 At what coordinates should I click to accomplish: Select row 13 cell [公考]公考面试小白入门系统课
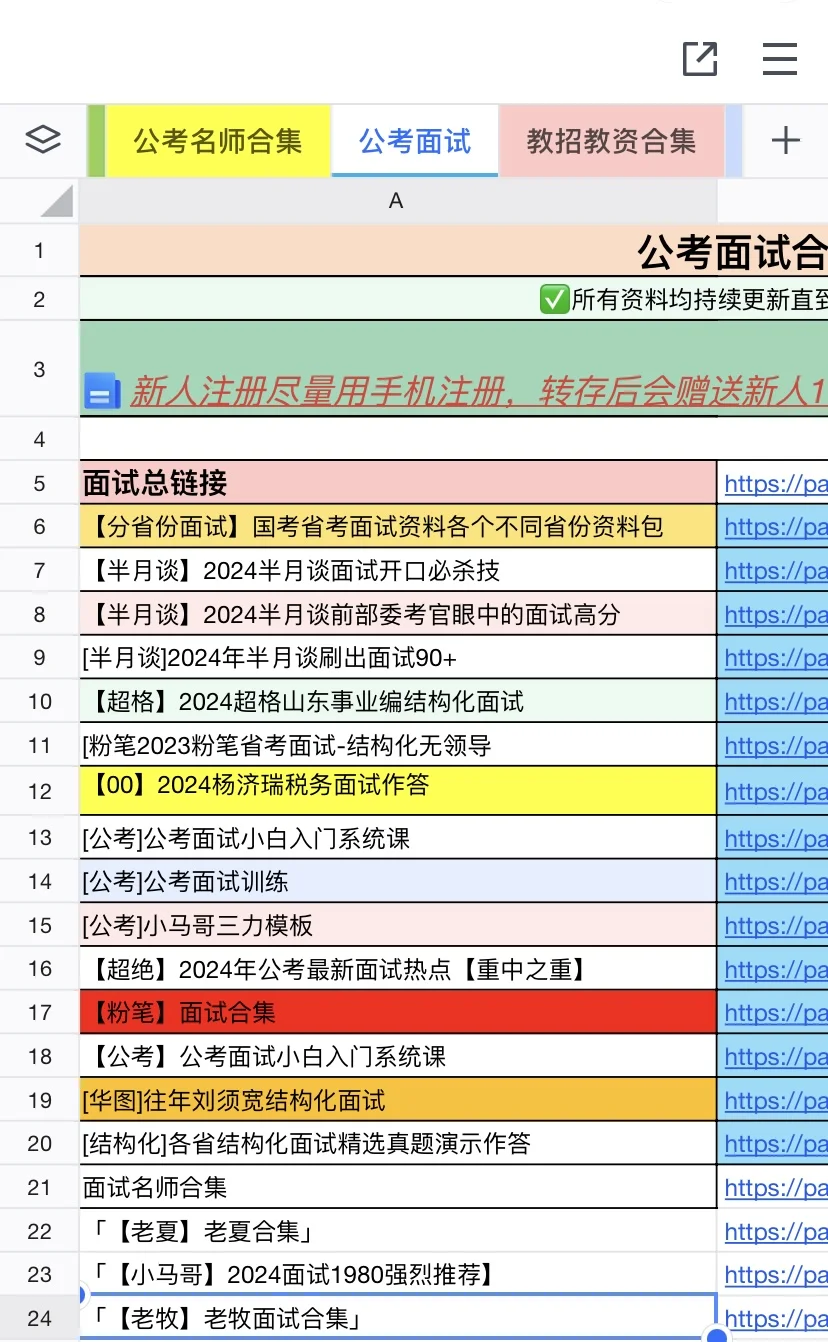(x=398, y=838)
